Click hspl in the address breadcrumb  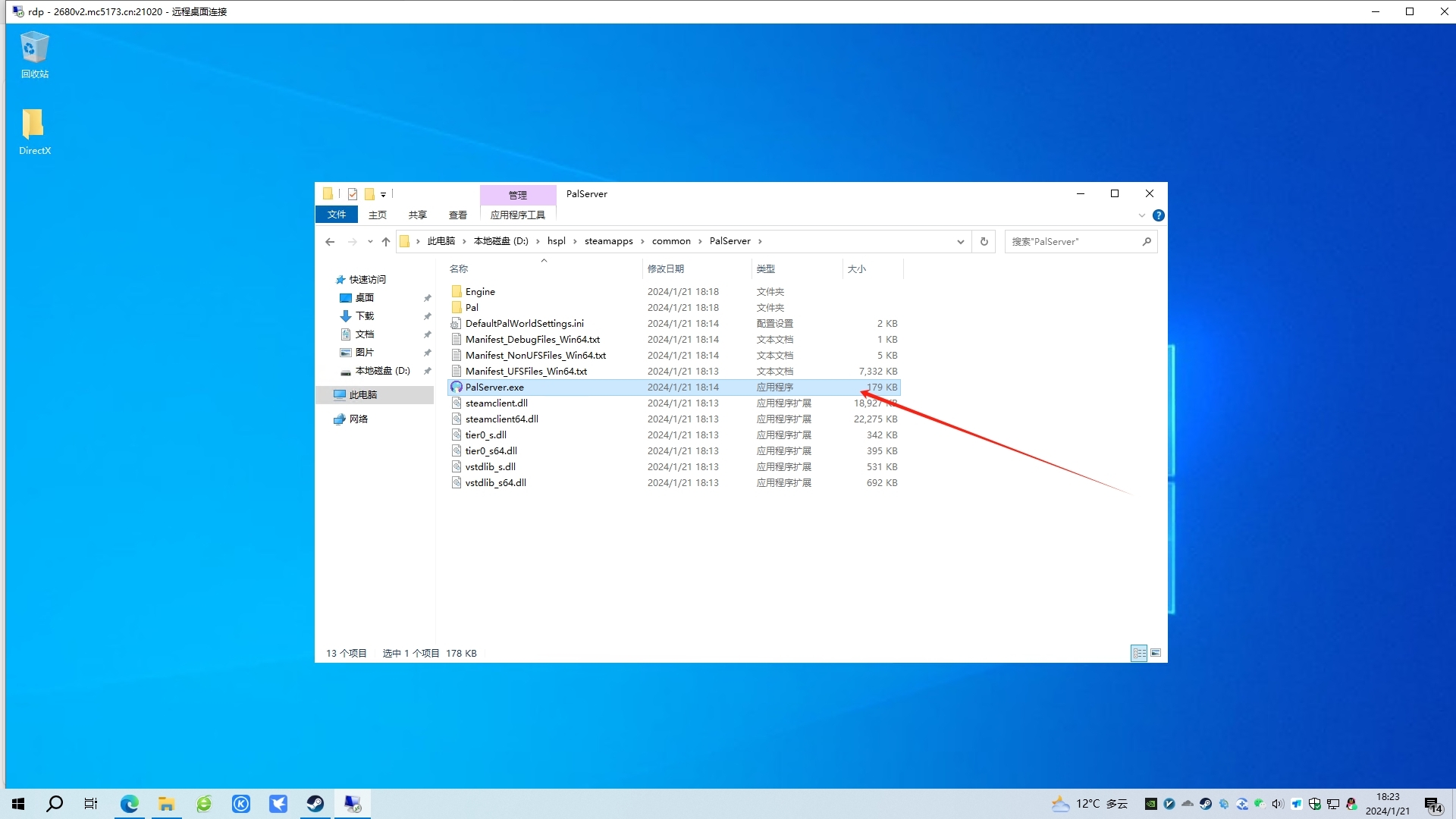pos(557,241)
